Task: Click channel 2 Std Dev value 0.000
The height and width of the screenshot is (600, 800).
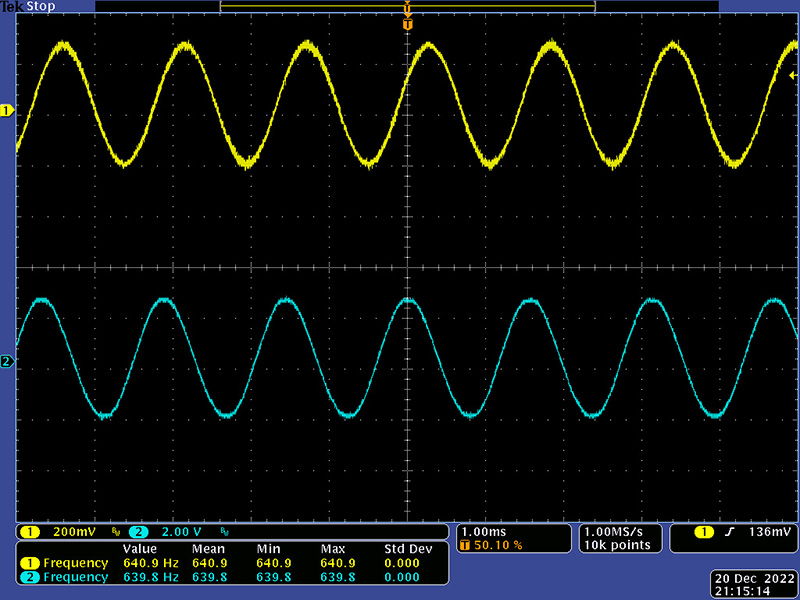Action: click(x=402, y=577)
